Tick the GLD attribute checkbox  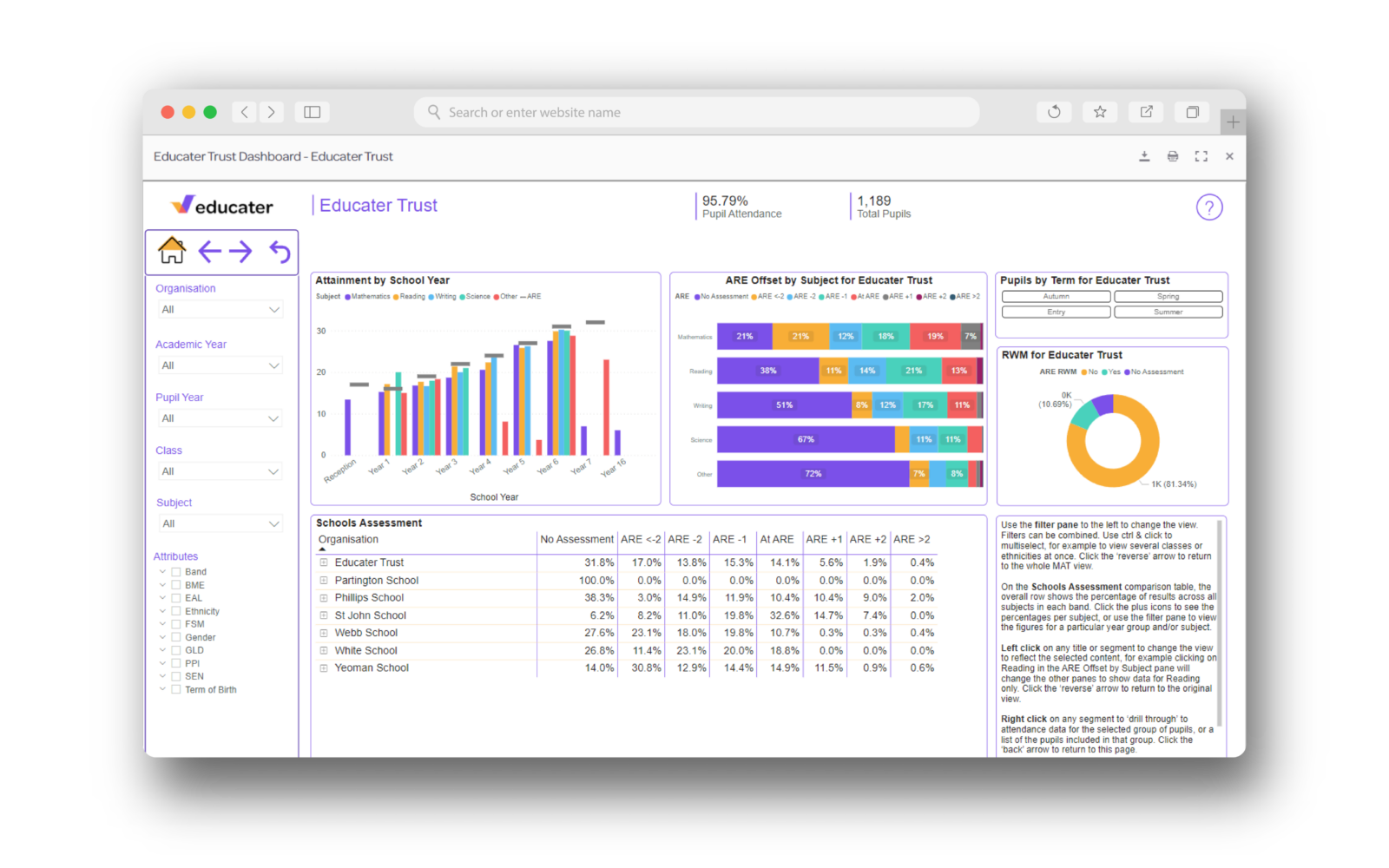click(x=176, y=650)
